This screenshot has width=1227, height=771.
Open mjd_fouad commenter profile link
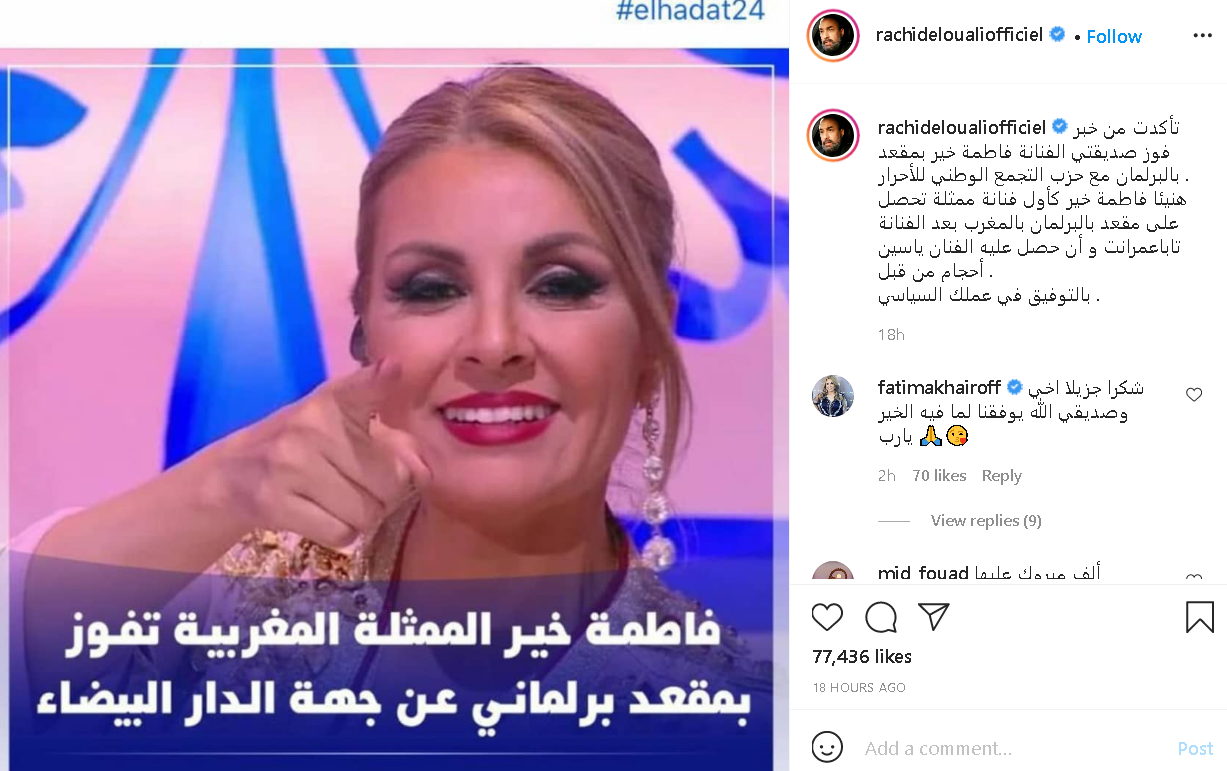click(x=923, y=574)
